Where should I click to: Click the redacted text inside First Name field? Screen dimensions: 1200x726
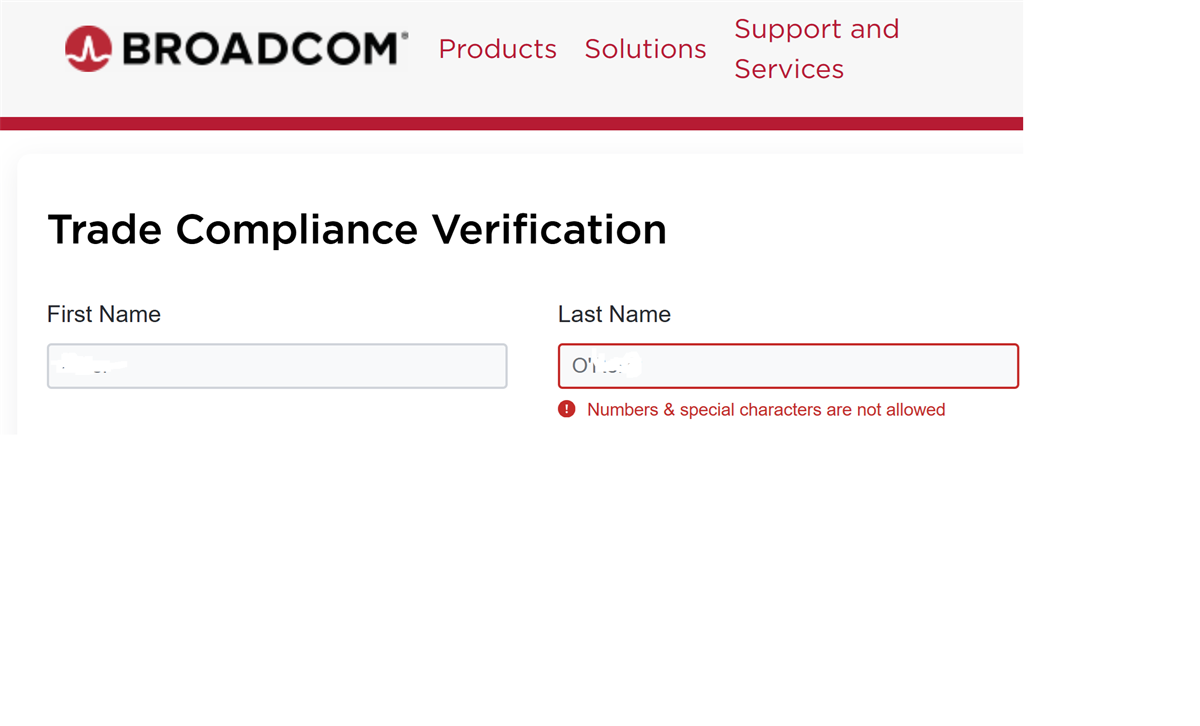tap(92, 364)
